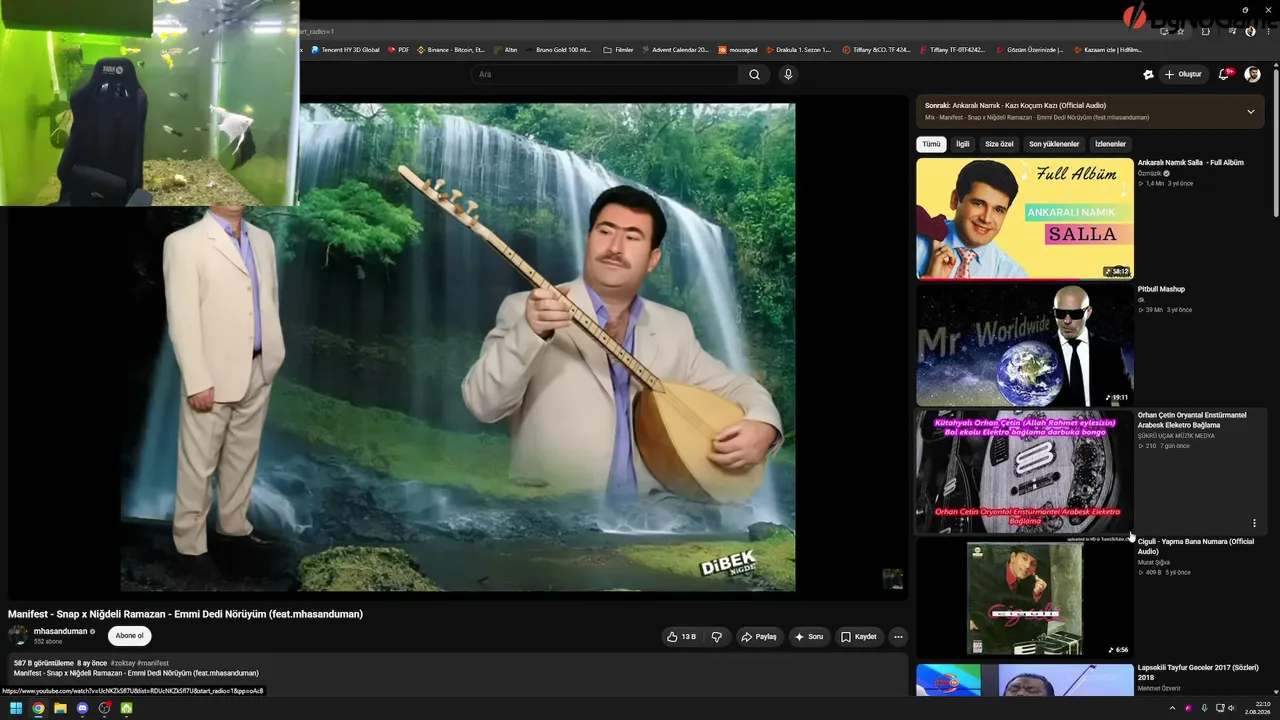The width and height of the screenshot is (1280, 720).
Task: Open the Altın bookmark
Action: [x=505, y=49]
